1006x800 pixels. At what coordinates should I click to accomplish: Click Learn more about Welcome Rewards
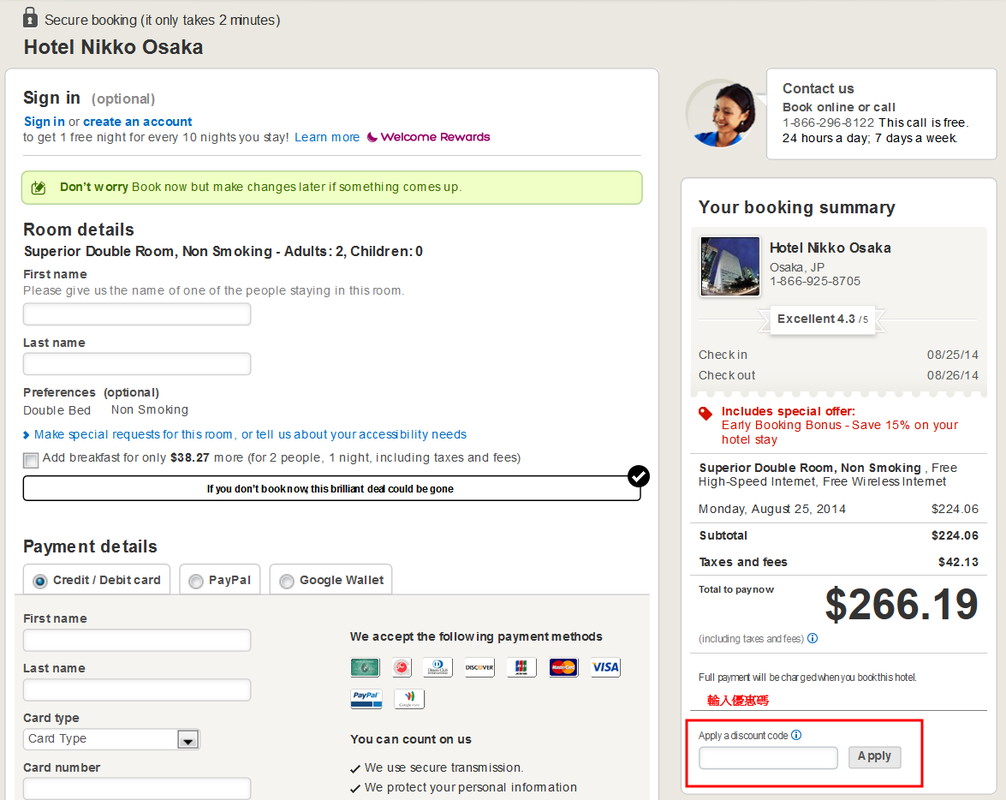click(327, 137)
